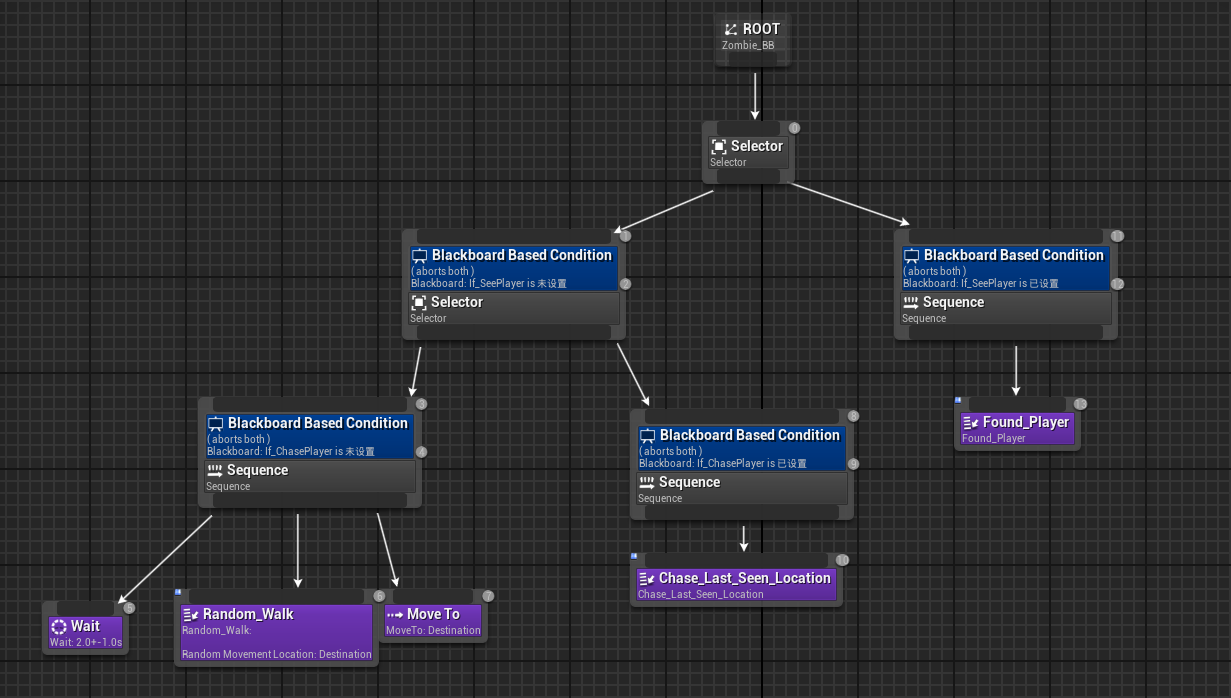
Task: Click the connection arrow from ROOT to Selector
Action: click(x=755, y=95)
